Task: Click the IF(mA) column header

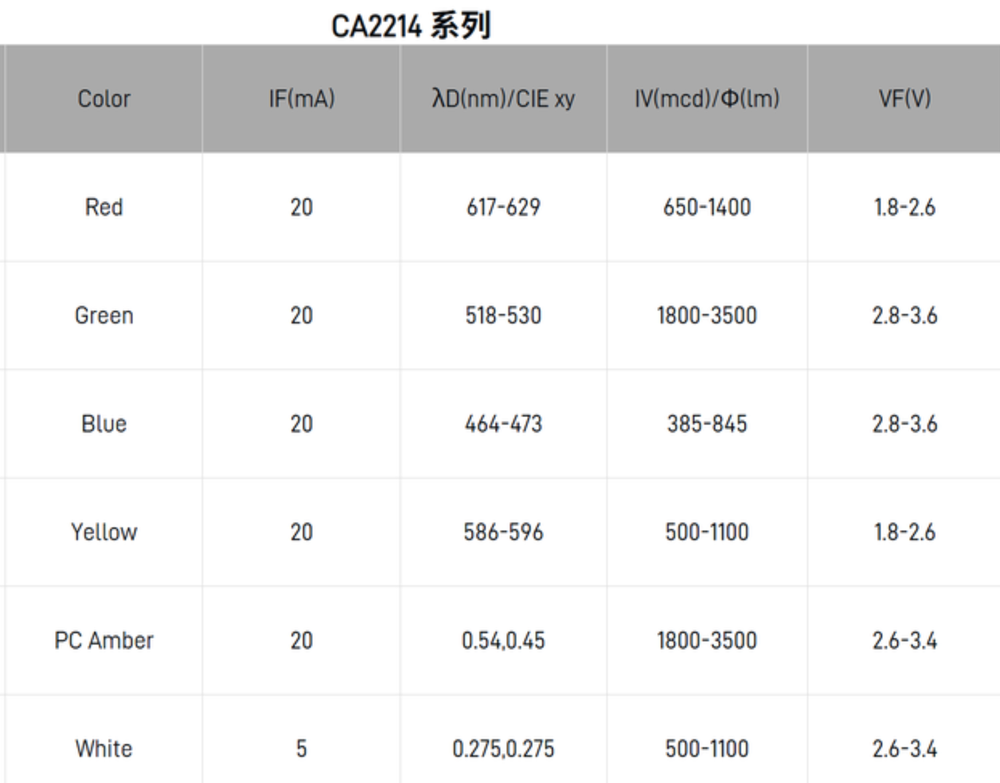Action: [x=301, y=99]
